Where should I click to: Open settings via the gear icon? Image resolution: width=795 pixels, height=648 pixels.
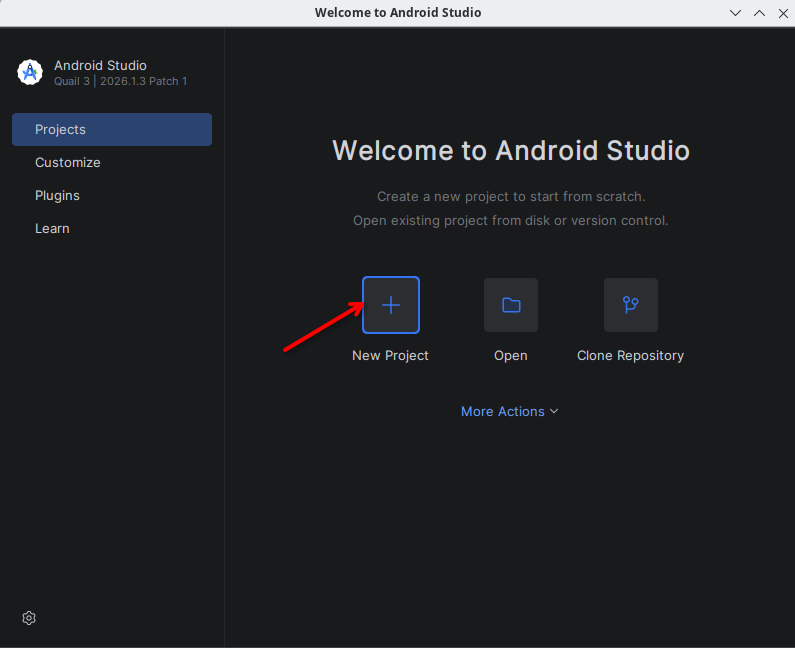point(29,618)
